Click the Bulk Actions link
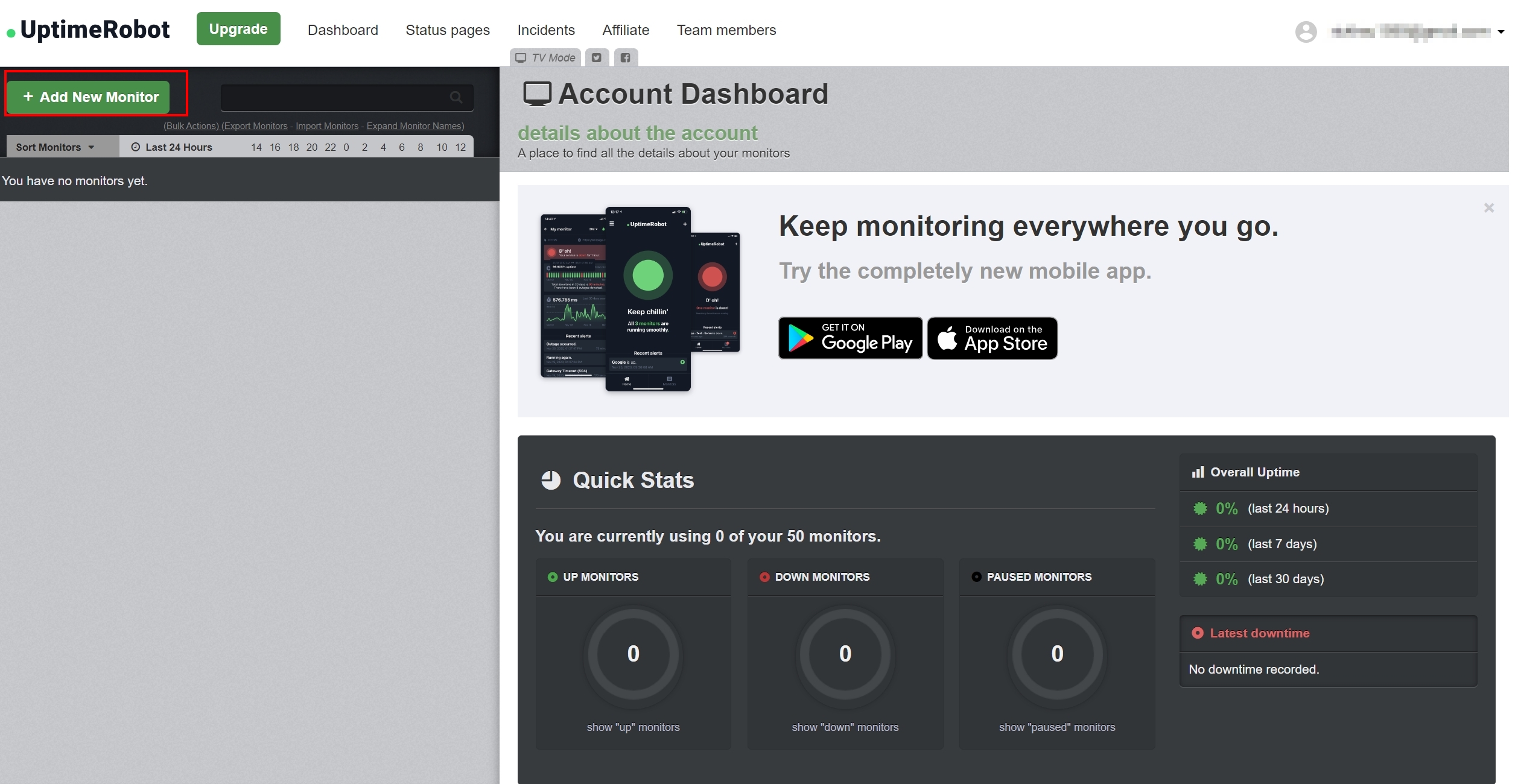Viewport: 1518px width, 784px height. 191,126
